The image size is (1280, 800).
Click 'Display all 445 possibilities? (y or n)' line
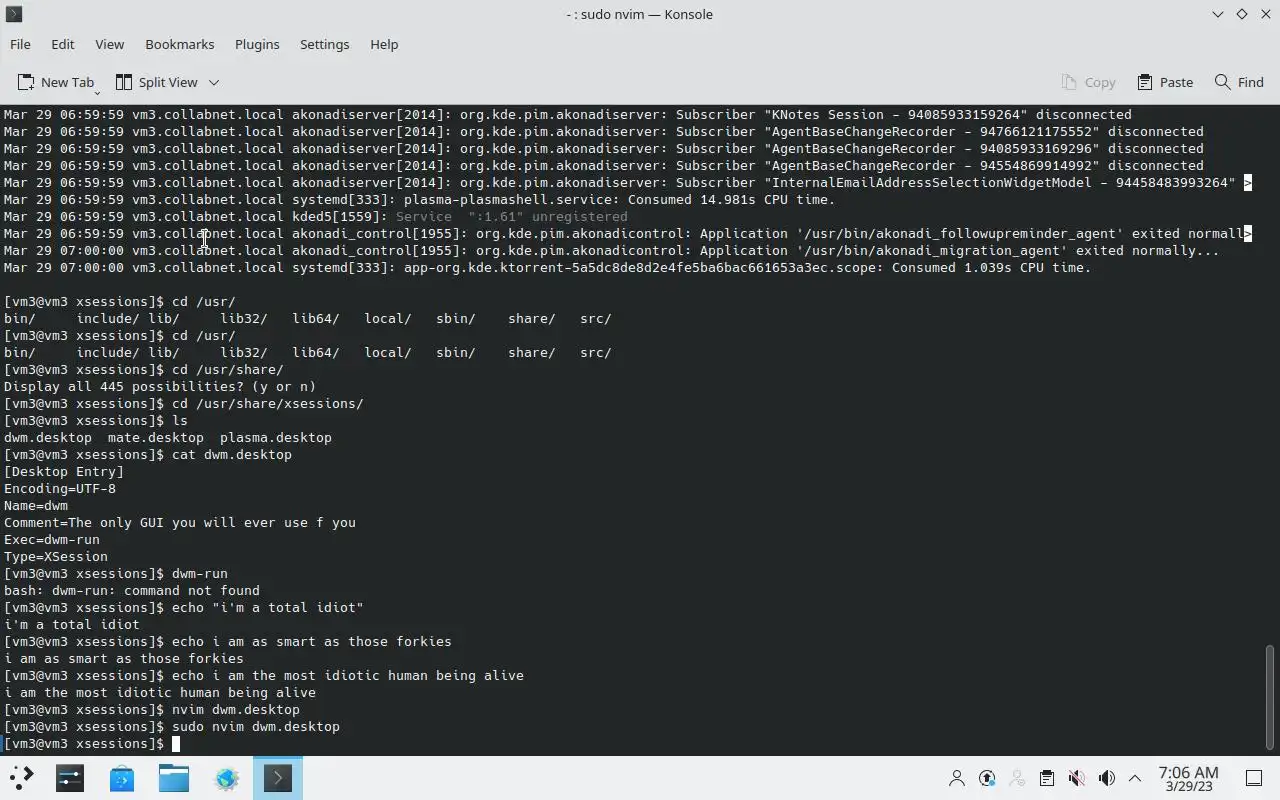pyautogui.click(x=160, y=387)
